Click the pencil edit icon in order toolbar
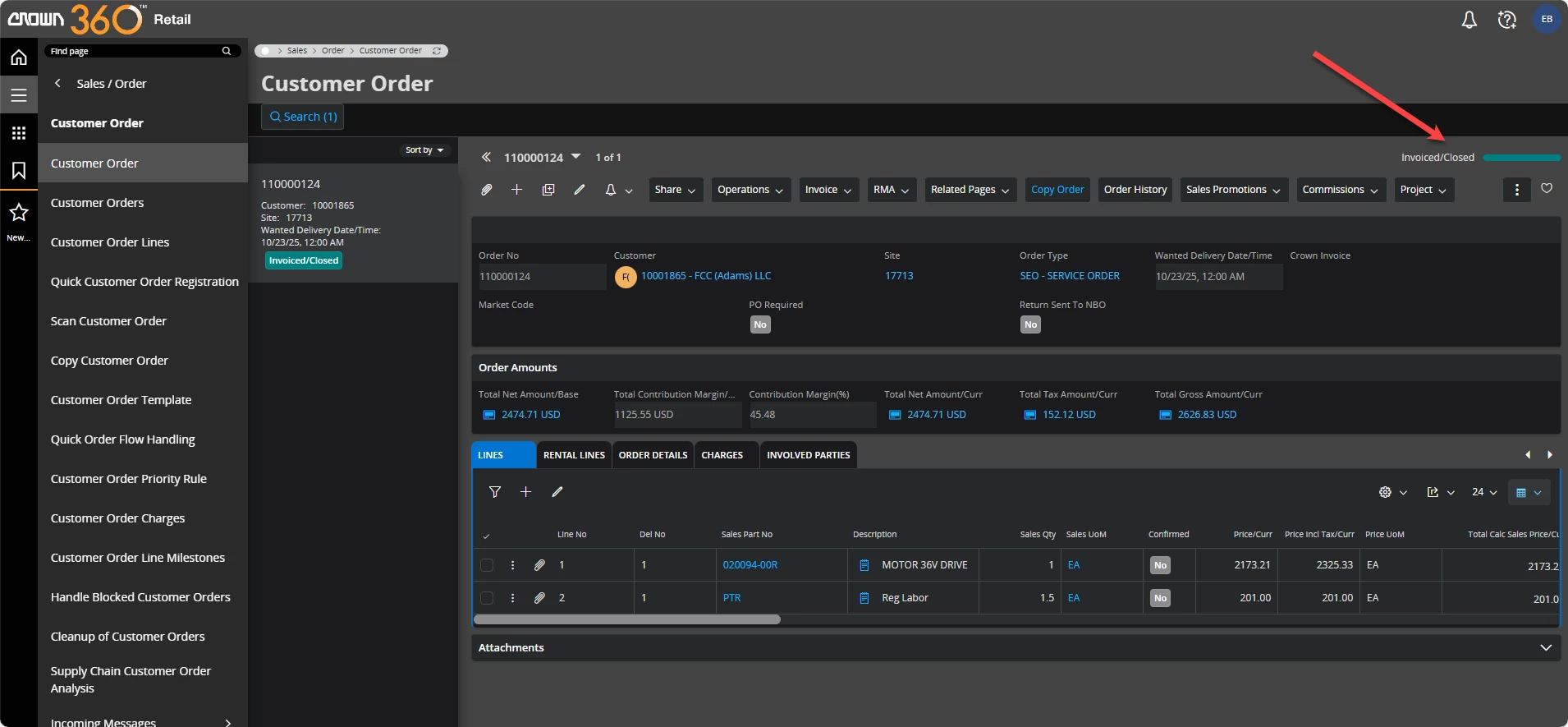Screen dimensions: 1568x727 [x=580, y=190]
